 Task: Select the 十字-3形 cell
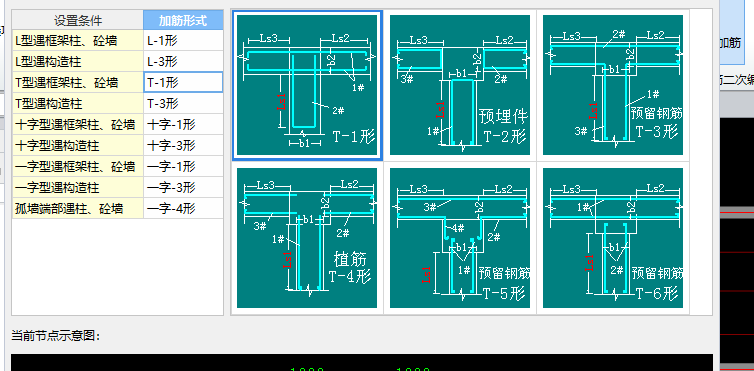pyautogui.click(x=183, y=146)
